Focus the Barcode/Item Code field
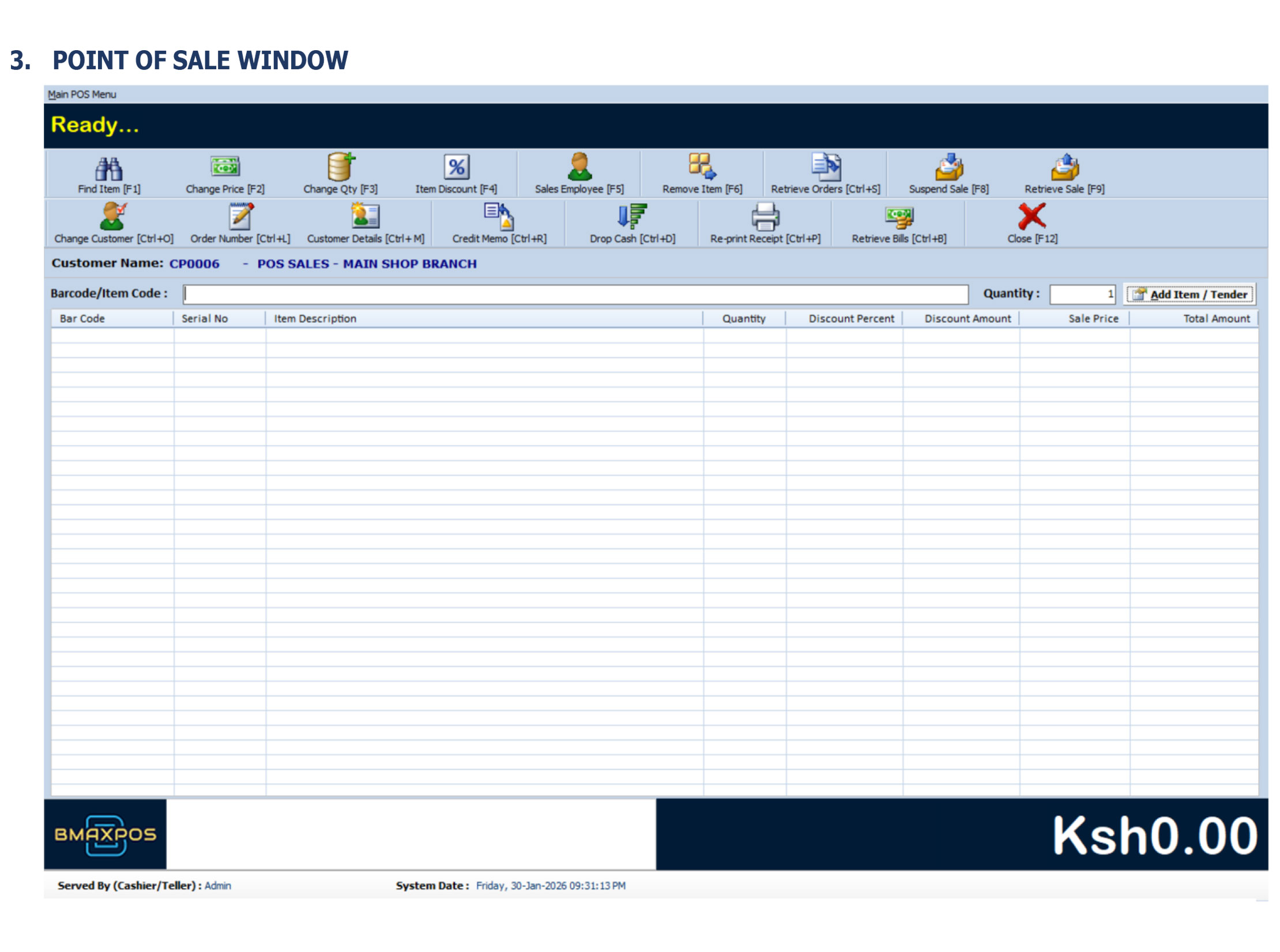The height and width of the screenshot is (952, 1280). click(x=575, y=294)
